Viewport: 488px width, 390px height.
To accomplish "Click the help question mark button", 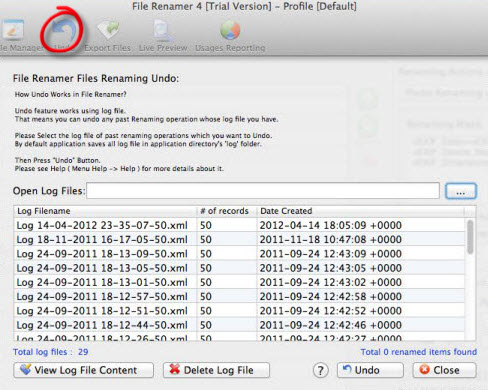I will click(x=320, y=370).
